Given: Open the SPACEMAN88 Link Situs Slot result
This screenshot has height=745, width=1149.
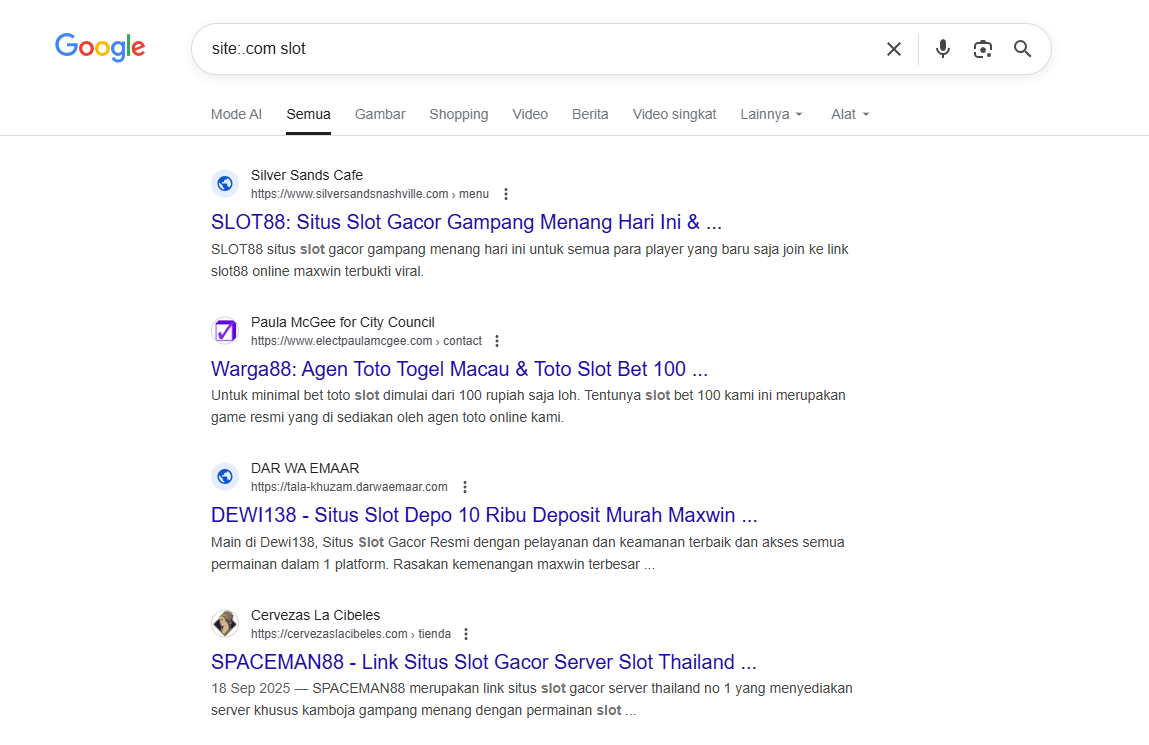Looking at the screenshot, I should pos(483,662).
